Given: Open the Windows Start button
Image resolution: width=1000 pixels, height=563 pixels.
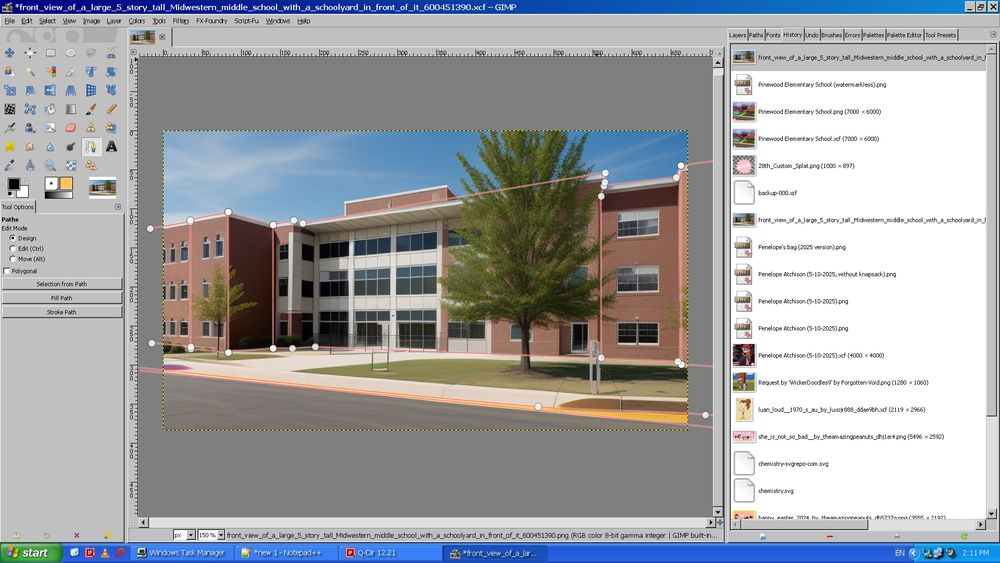Looking at the screenshot, I should pyautogui.click(x=31, y=553).
